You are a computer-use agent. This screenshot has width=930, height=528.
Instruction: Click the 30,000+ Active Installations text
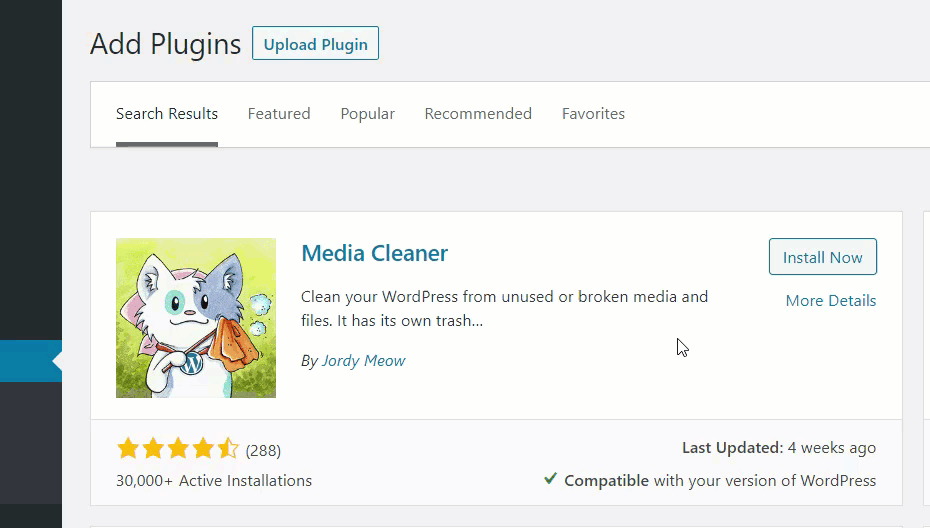pos(214,481)
